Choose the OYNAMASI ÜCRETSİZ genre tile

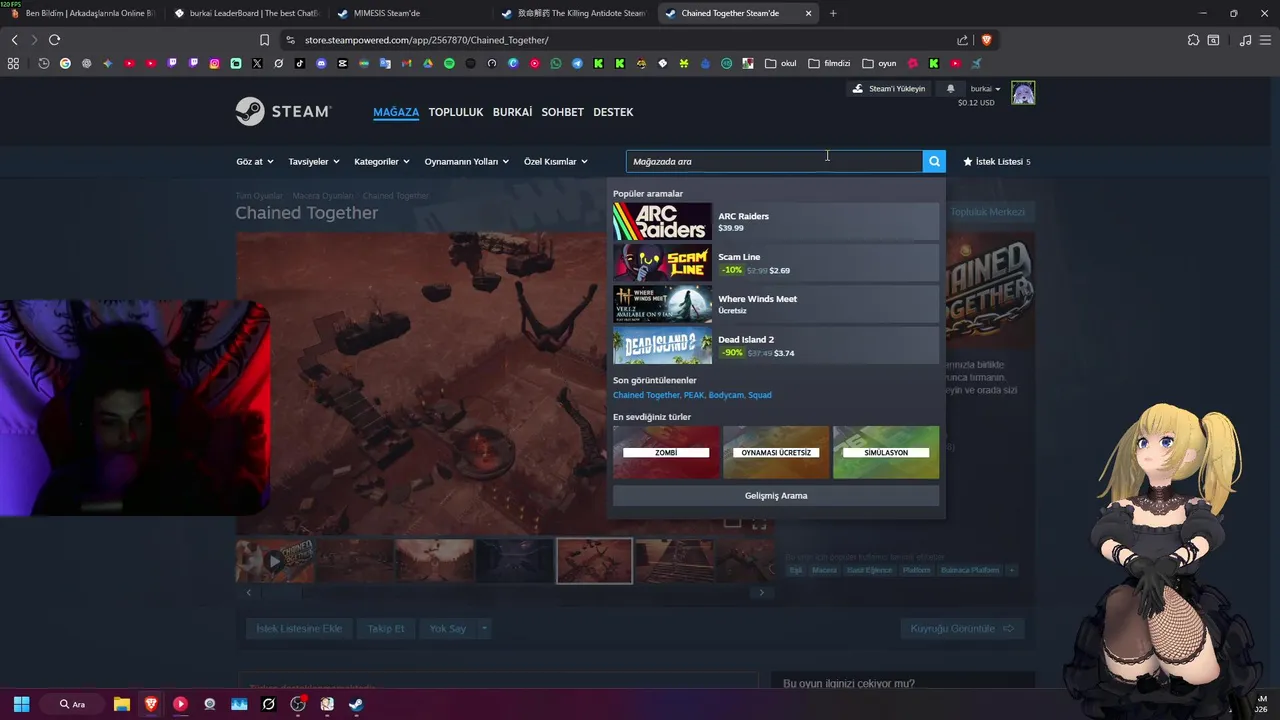click(x=776, y=452)
